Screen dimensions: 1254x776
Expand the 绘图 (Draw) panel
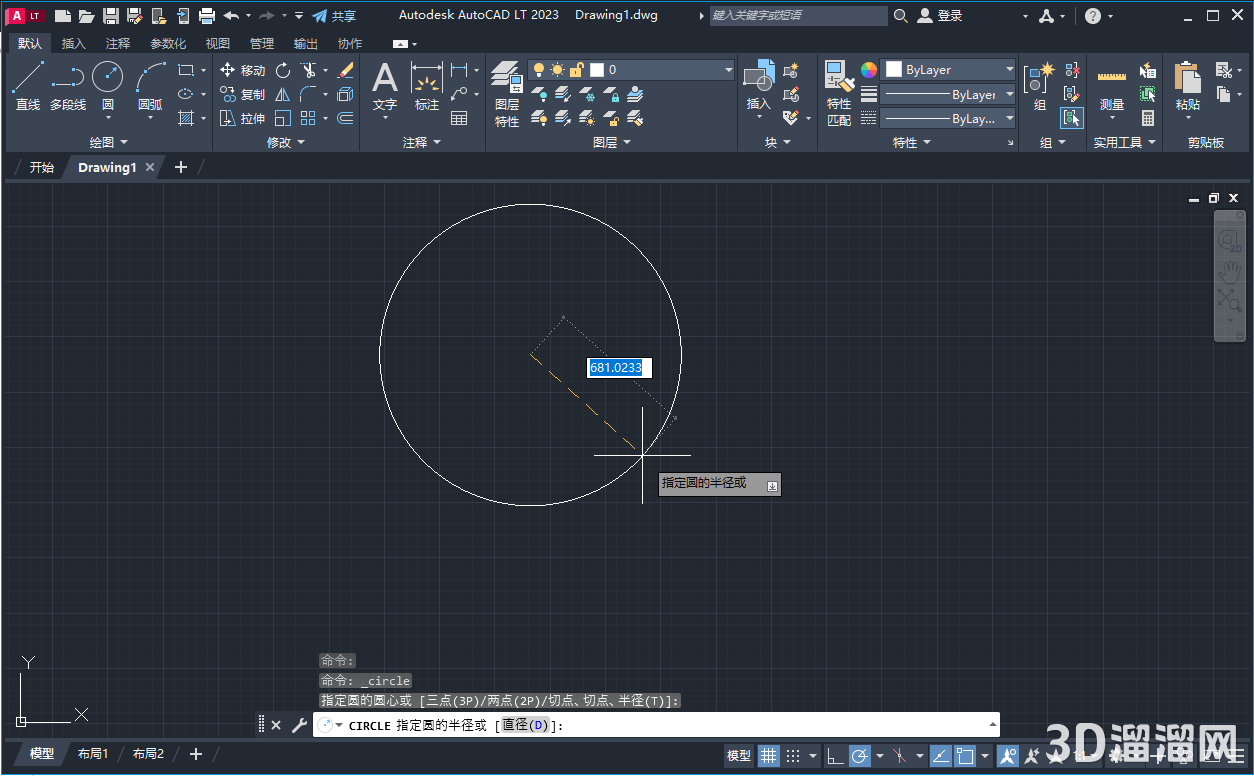pos(109,143)
